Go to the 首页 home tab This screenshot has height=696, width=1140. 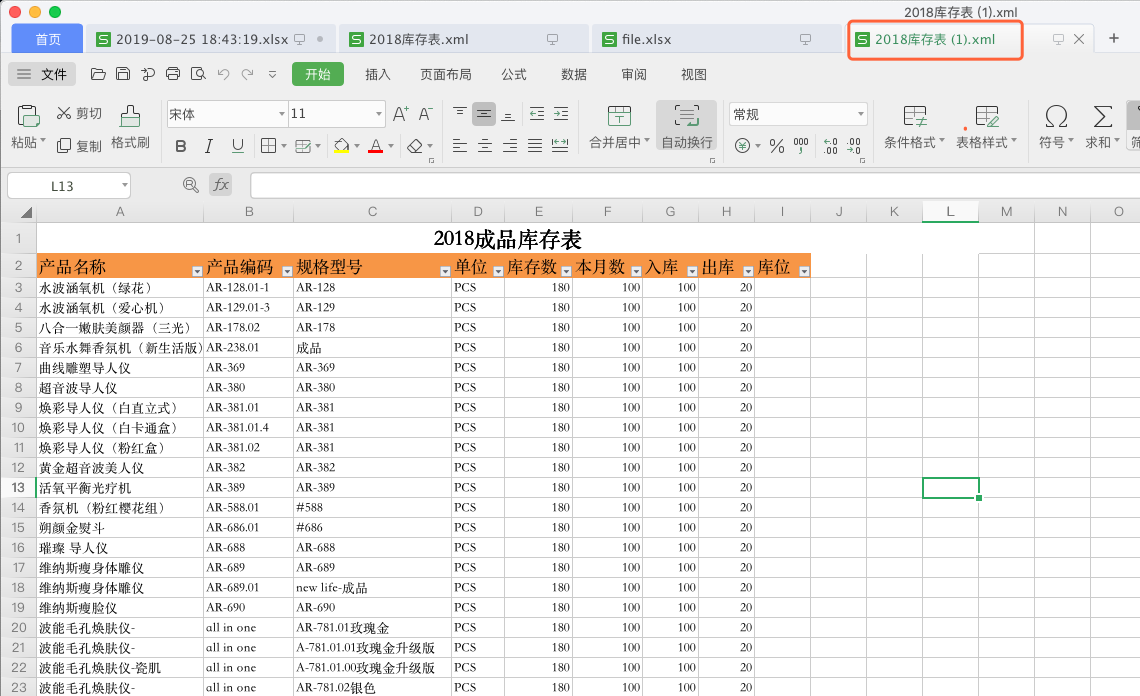click(x=48, y=39)
